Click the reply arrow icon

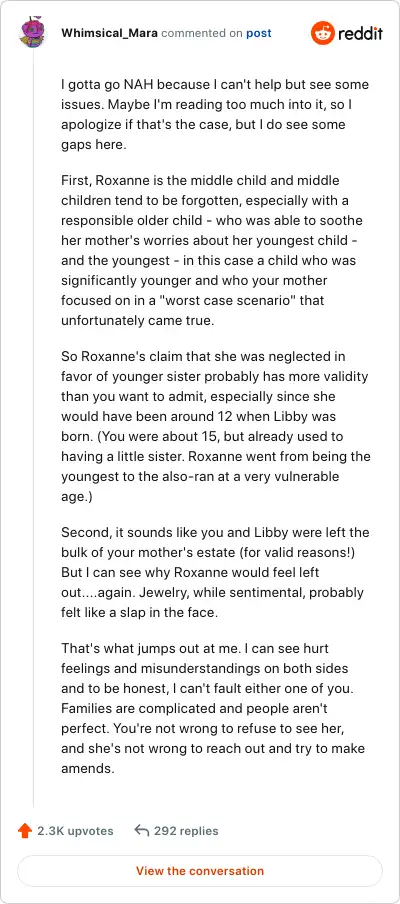point(141,831)
